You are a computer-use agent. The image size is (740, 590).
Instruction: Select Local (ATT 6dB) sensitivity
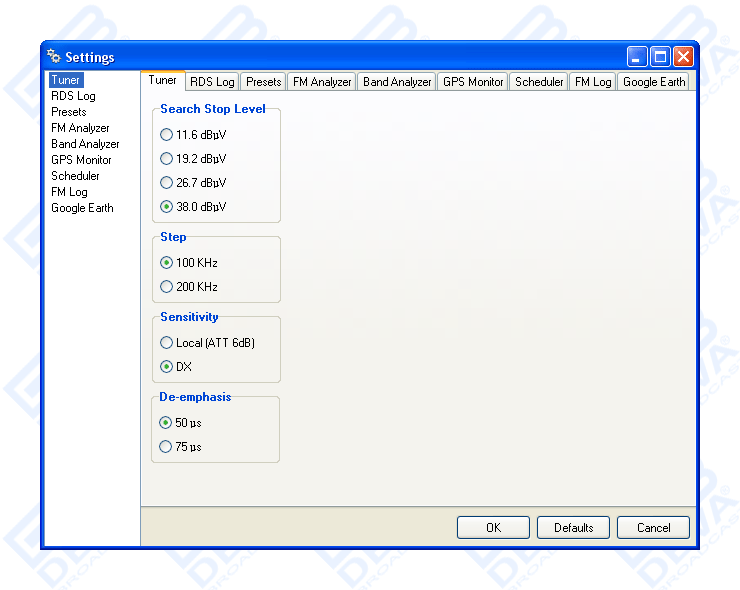pyautogui.click(x=167, y=343)
